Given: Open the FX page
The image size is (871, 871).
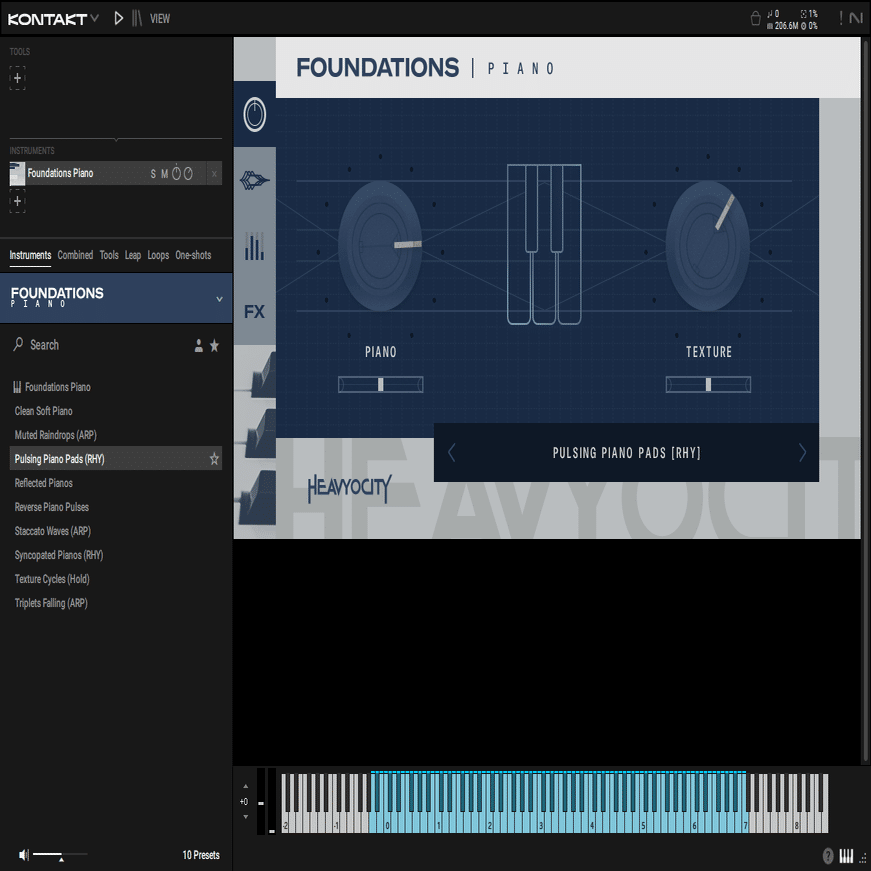Looking at the screenshot, I should [x=254, y=312].
